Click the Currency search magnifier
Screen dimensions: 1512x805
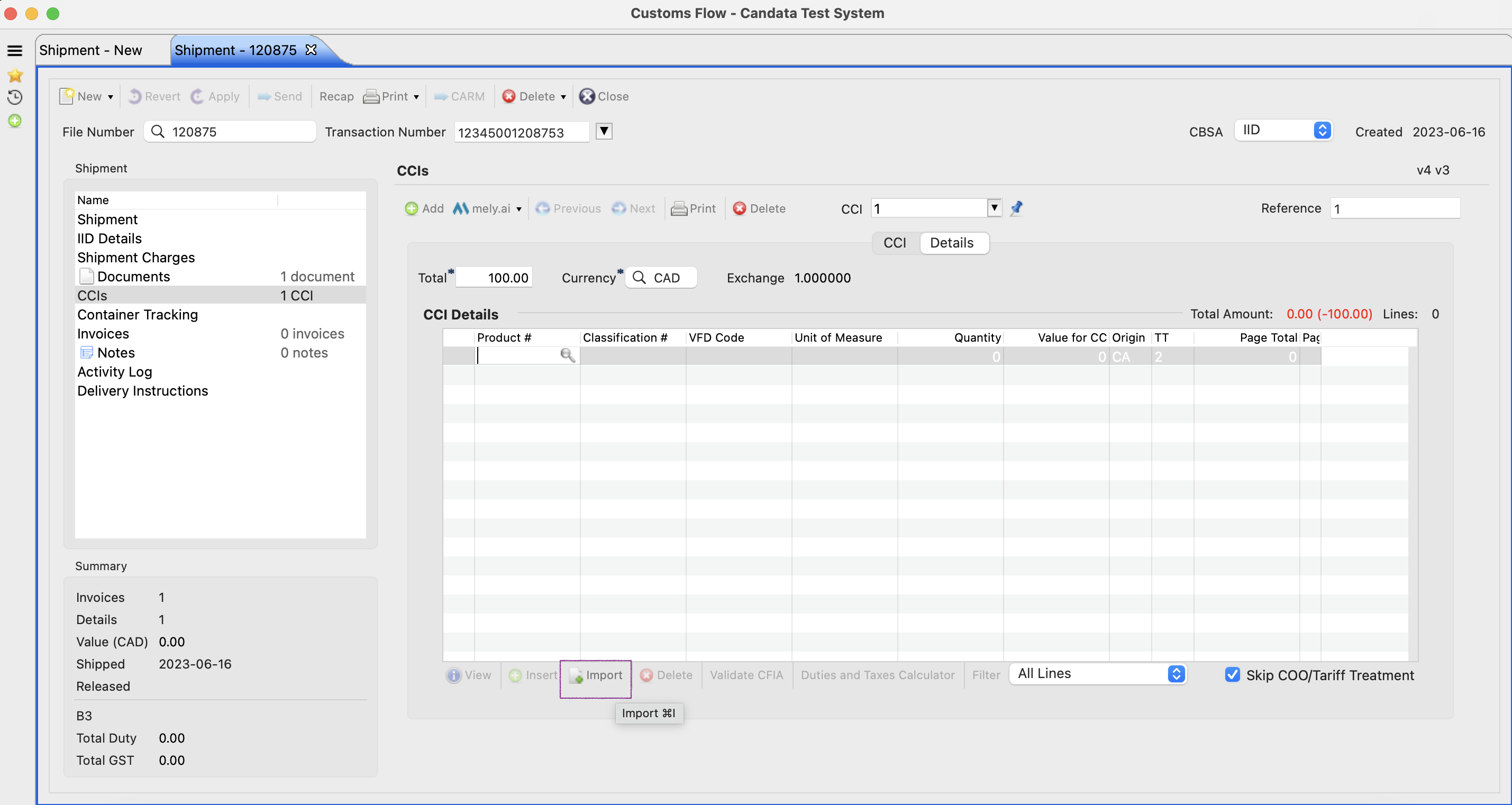pos(639,278)
